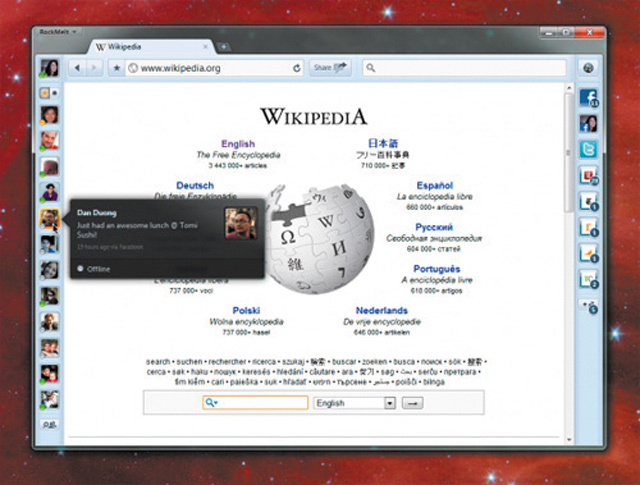This screenshot has height=485, width=640.
Task: Go back with the back arrow
Action: [77, 68]
